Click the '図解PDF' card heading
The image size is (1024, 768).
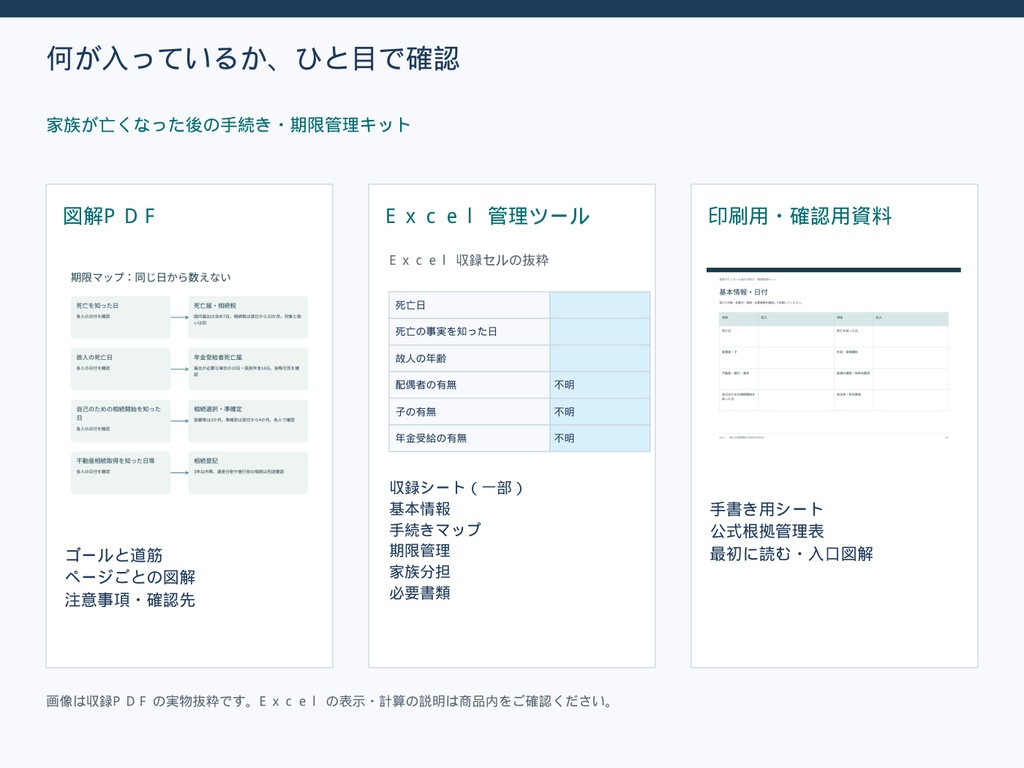coord(108,216)
